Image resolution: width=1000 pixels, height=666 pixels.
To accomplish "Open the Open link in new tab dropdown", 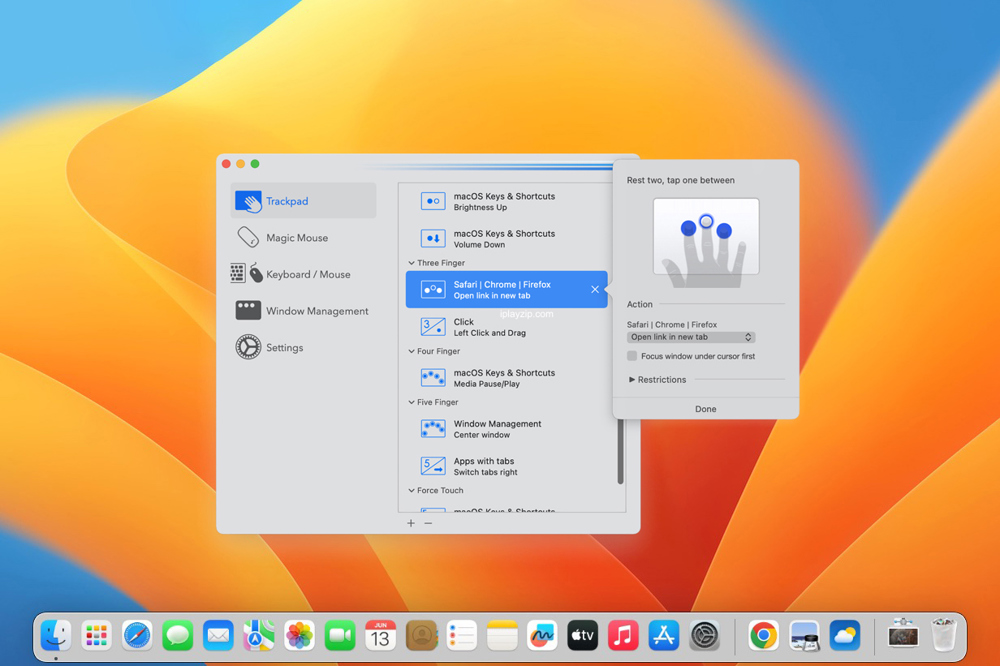I will pos(691,337).
